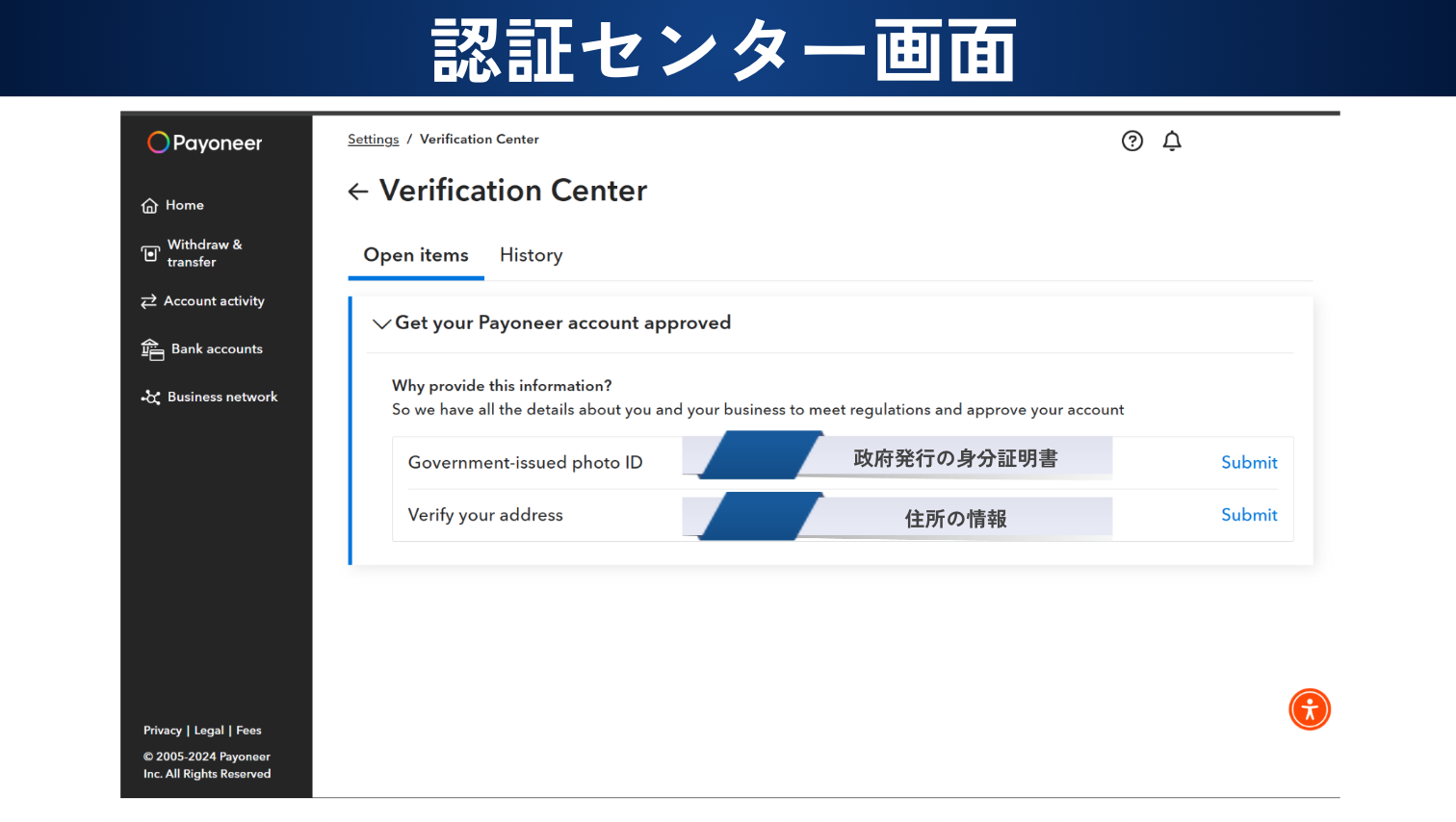Submit the Government-issued photo ID
This screenshot has height=822, width=1456.
[x=1249, y=463]
